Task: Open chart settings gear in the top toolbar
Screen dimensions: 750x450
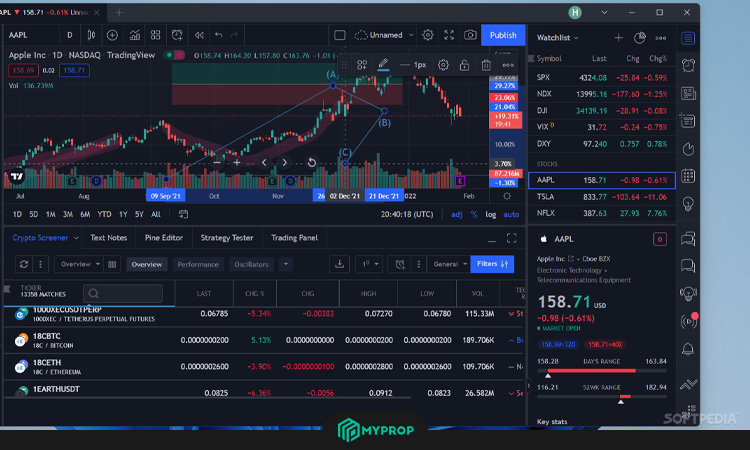Action: (428, 35)
